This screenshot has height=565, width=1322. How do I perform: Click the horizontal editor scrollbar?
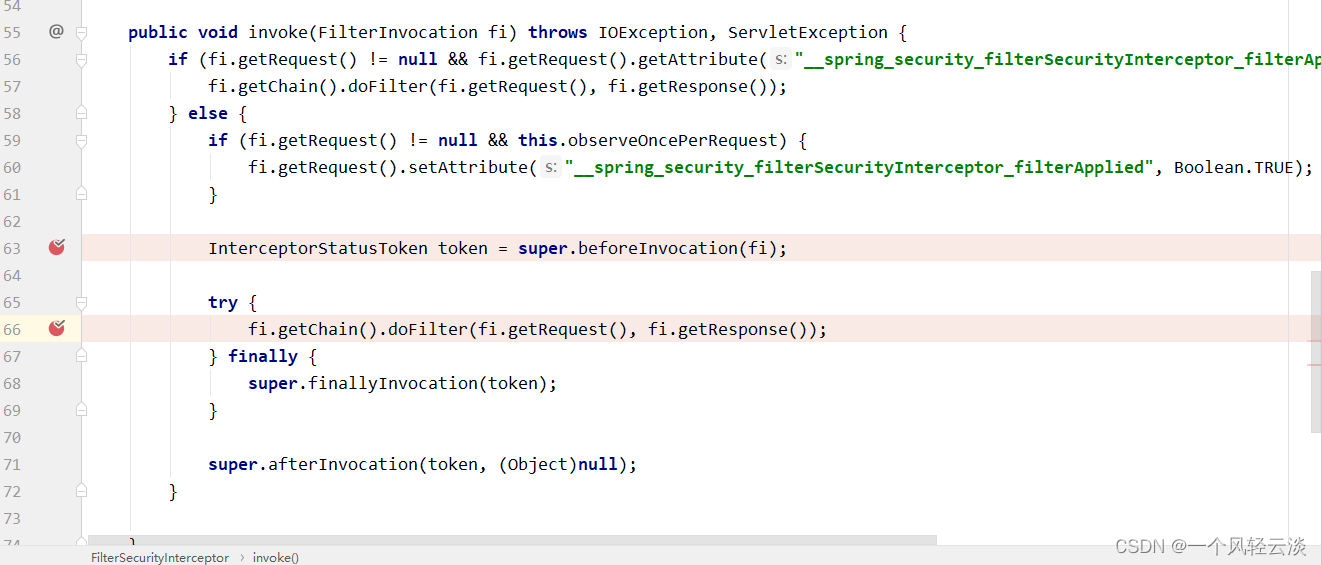tap(512, 540)
